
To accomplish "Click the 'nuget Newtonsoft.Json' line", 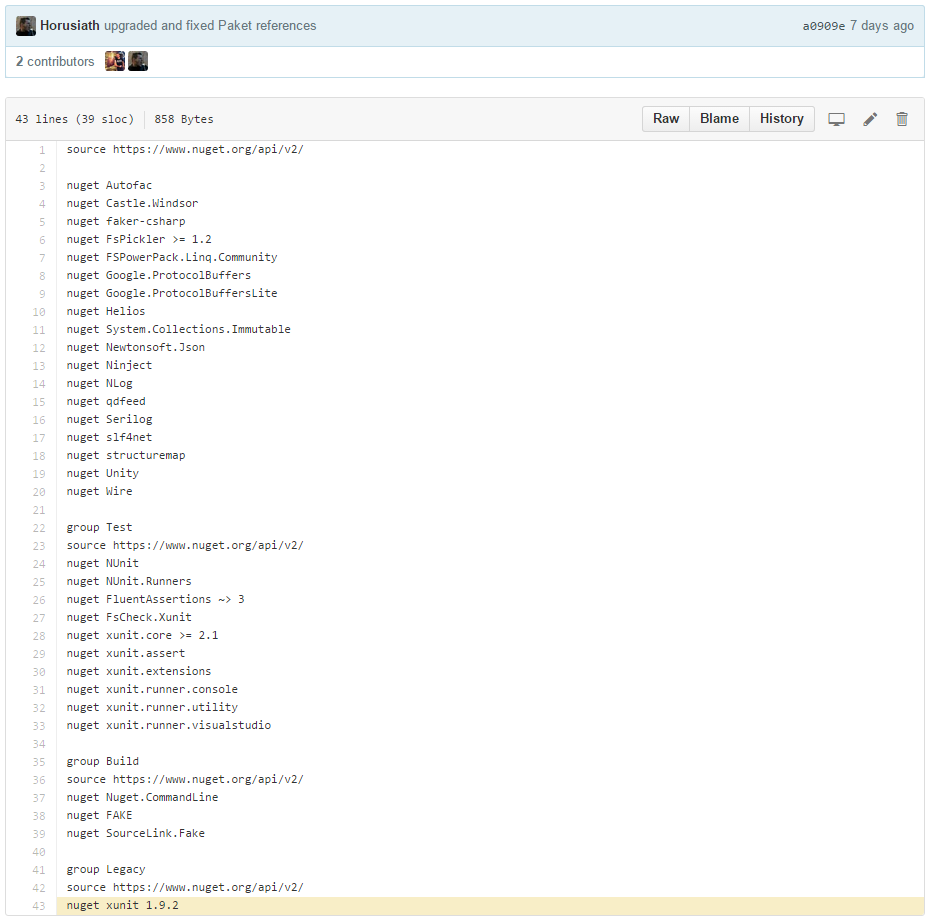I will (136, 347).
